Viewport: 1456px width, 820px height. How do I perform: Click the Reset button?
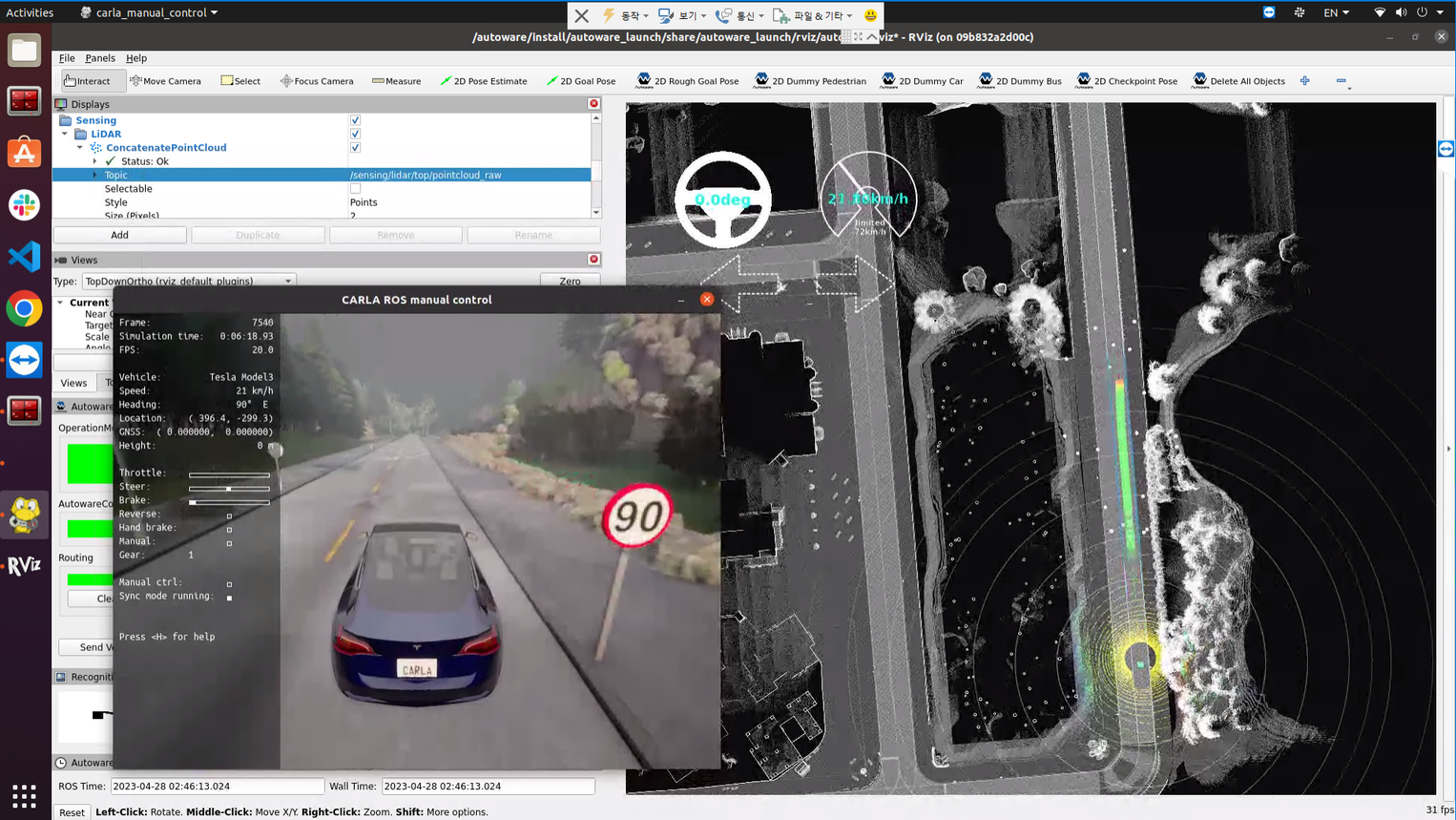72,812
